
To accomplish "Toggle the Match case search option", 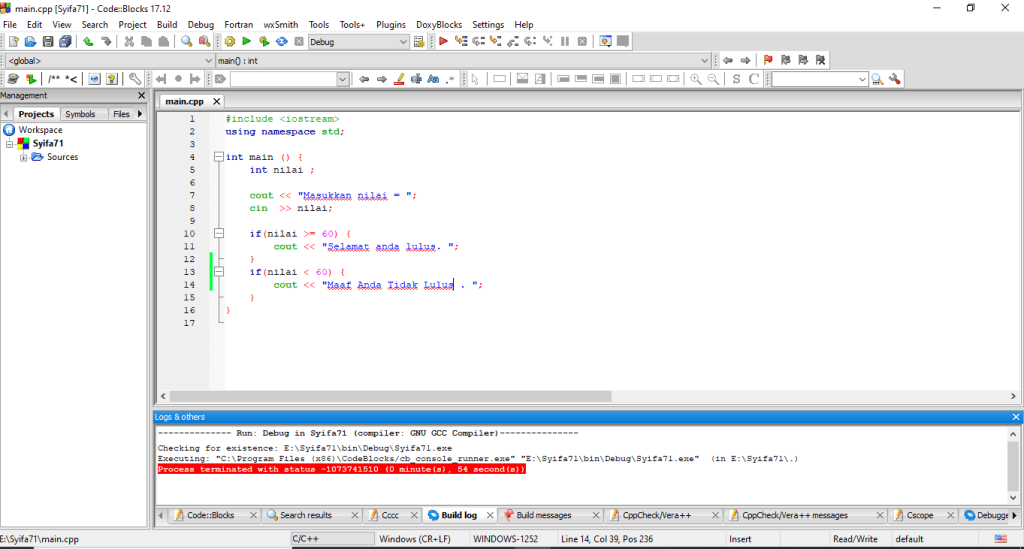I will (433, 79).
